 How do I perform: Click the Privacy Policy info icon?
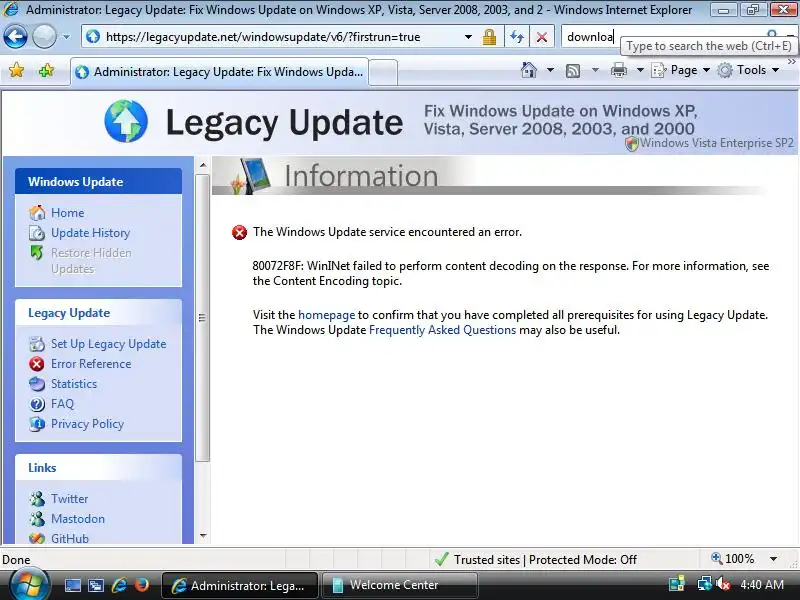pyautogui.click(x=37, y=424)
